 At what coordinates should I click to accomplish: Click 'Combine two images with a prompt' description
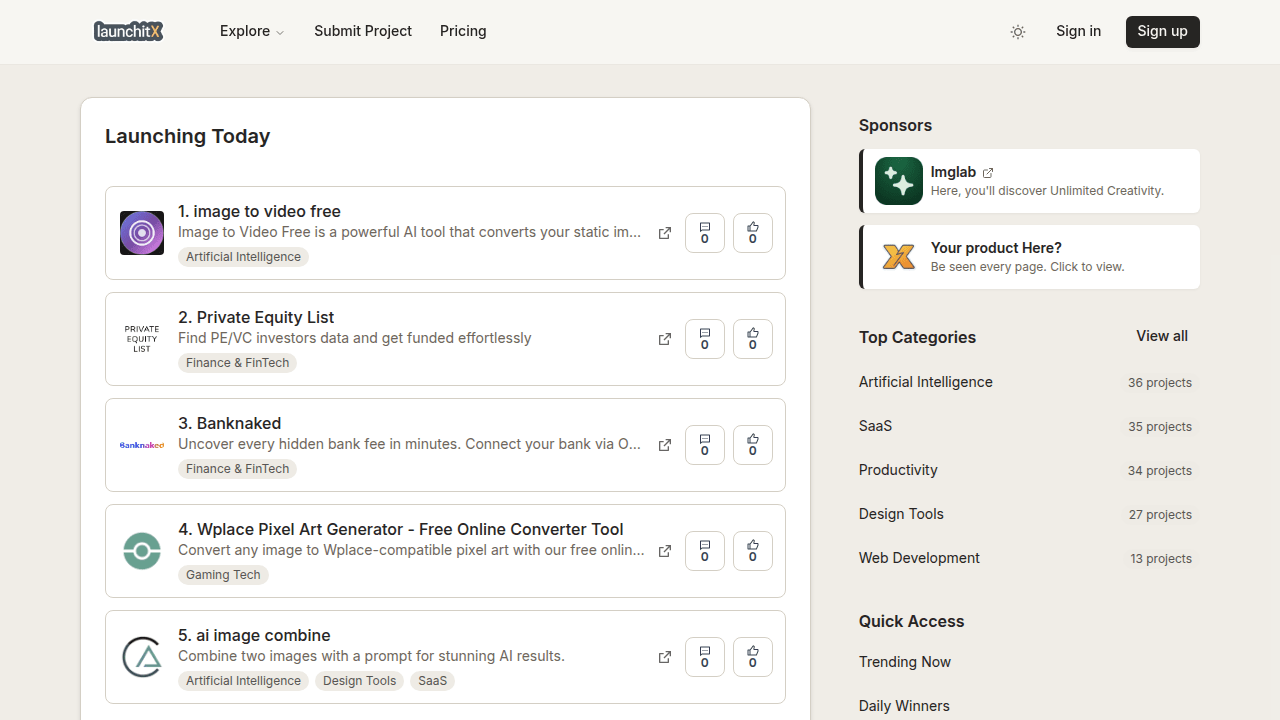tap(371, 656)
